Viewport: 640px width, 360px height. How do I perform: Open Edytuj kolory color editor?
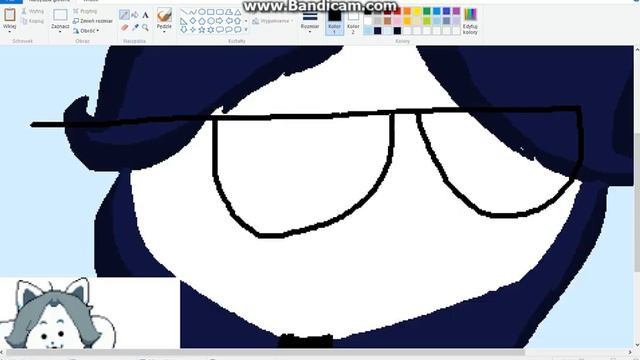[470, 21]
